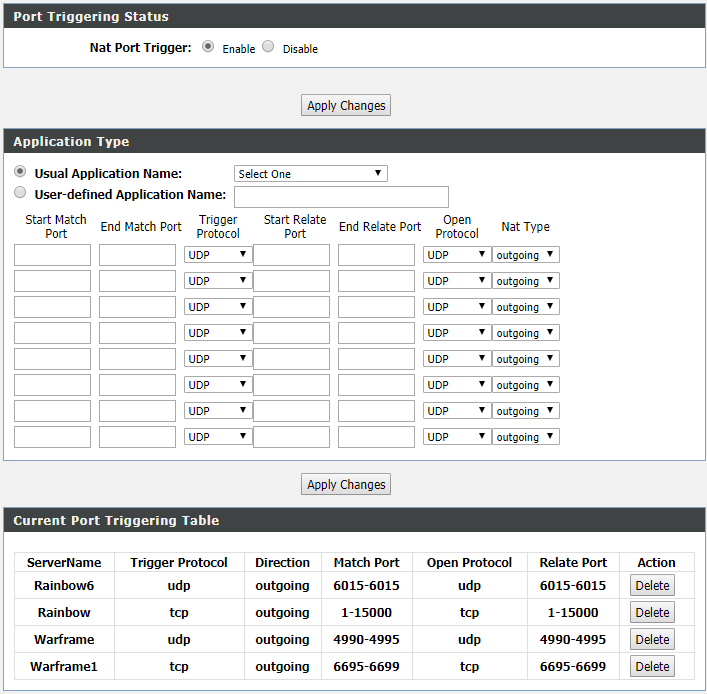Click the fifth row End Relate Port field
Viewport: 707px width, 694px height.
point(376,359)
